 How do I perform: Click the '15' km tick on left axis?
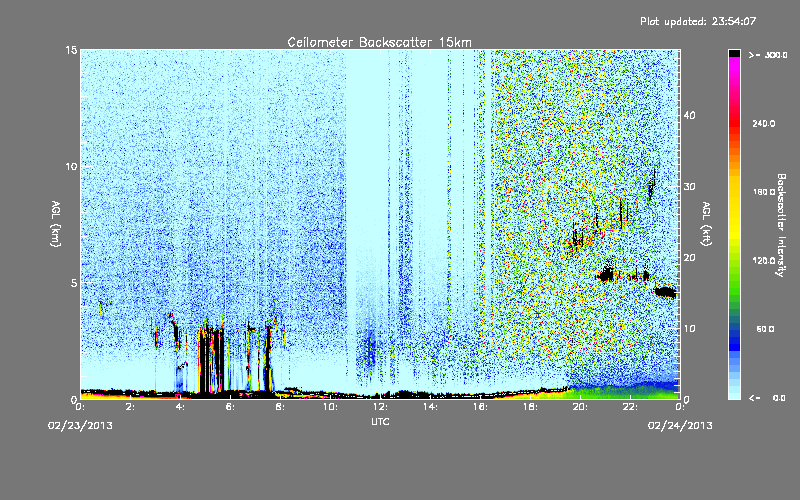[71, 50]
